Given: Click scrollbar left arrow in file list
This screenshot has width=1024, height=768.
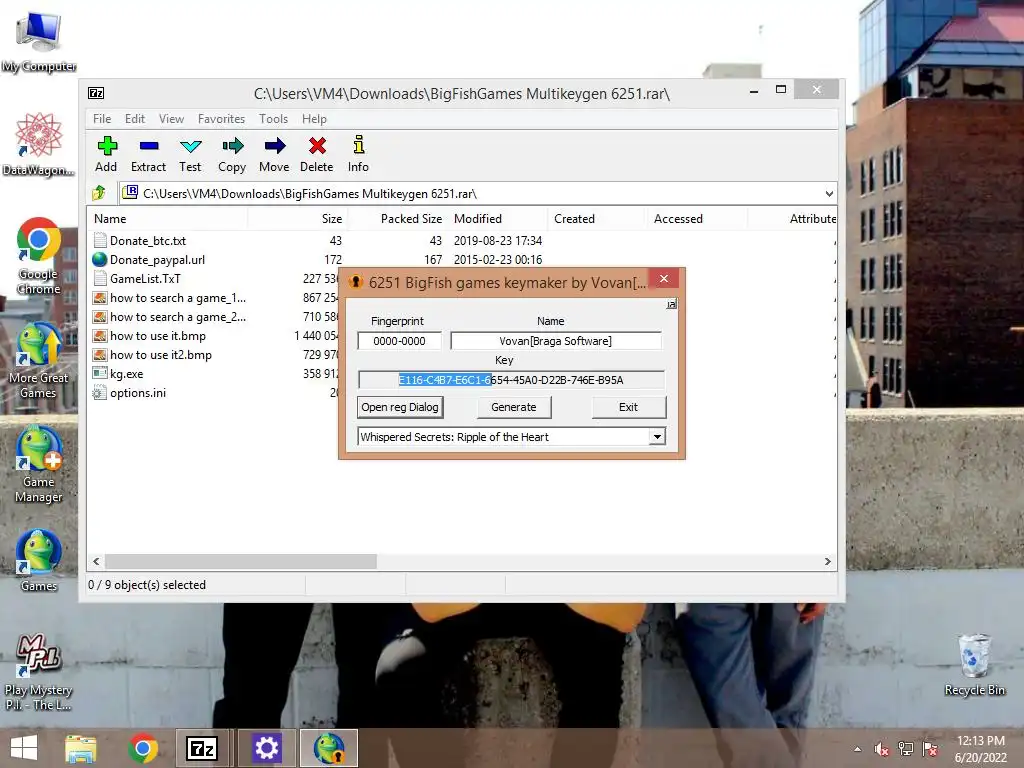Looking at the screenshot, I should click(x=97, y=562).
